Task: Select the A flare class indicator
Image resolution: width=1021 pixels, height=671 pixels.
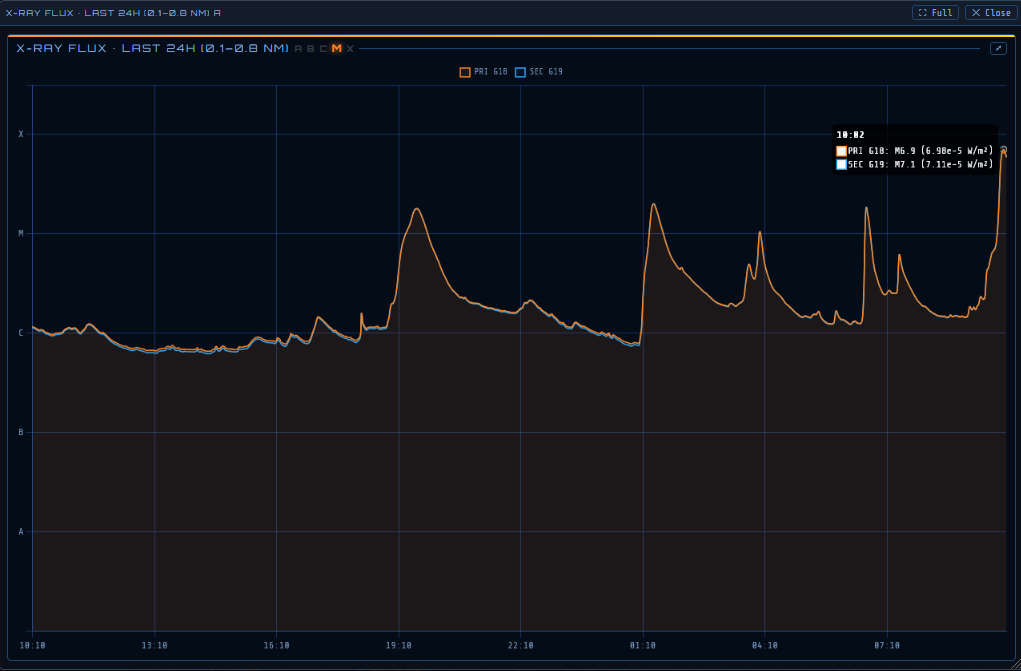Action: tap(298, 49)
